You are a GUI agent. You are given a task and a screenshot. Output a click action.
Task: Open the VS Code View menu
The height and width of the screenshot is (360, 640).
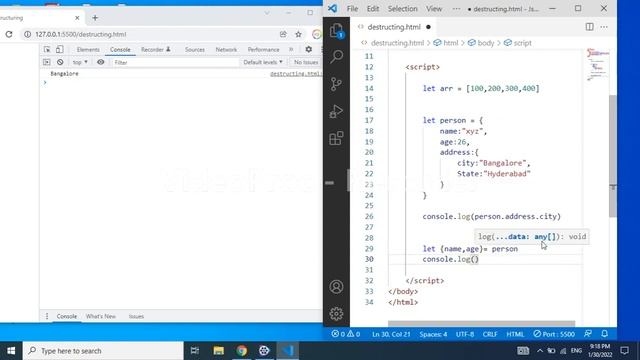click(434, 9)
